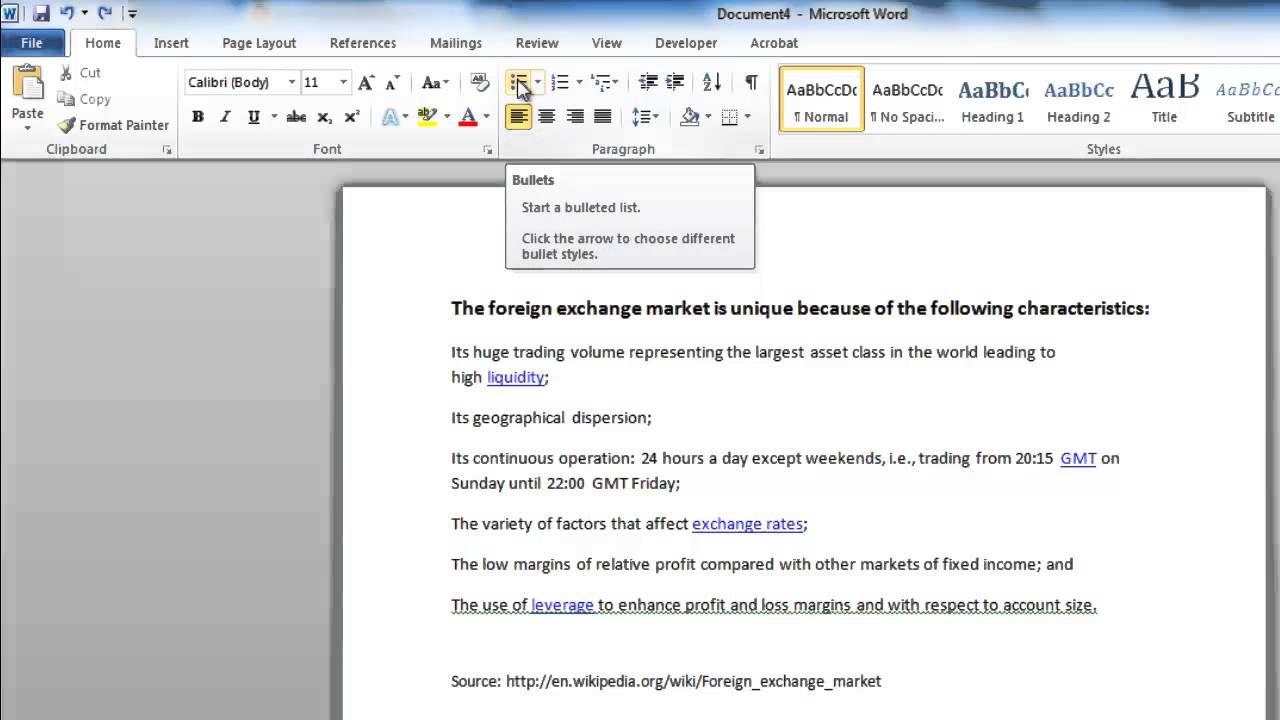Toggle Underline formatting
This screenshot has width=1280, height=720.
click(x=253, y=117)
